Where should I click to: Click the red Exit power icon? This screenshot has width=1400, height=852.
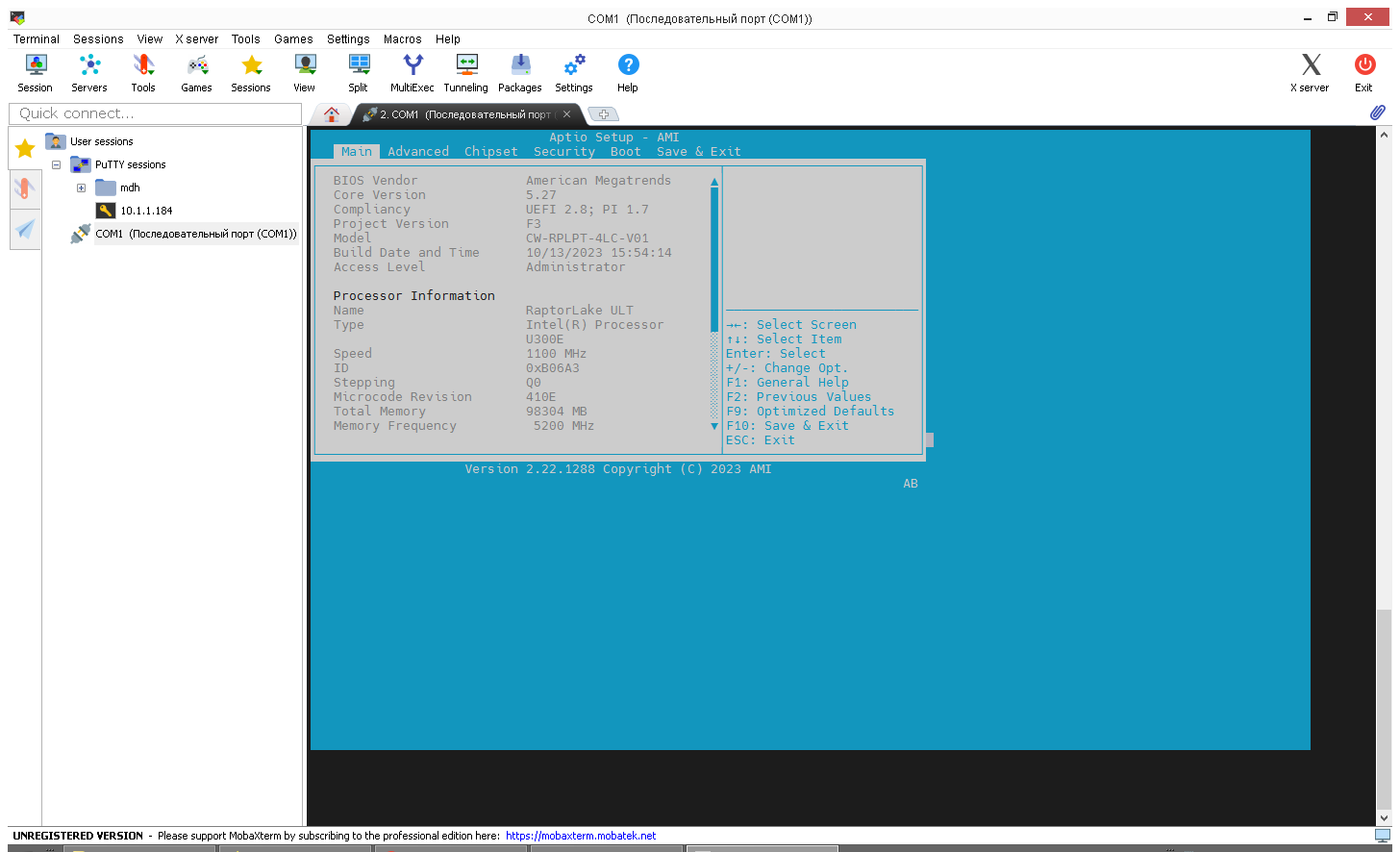(1364, 73)
